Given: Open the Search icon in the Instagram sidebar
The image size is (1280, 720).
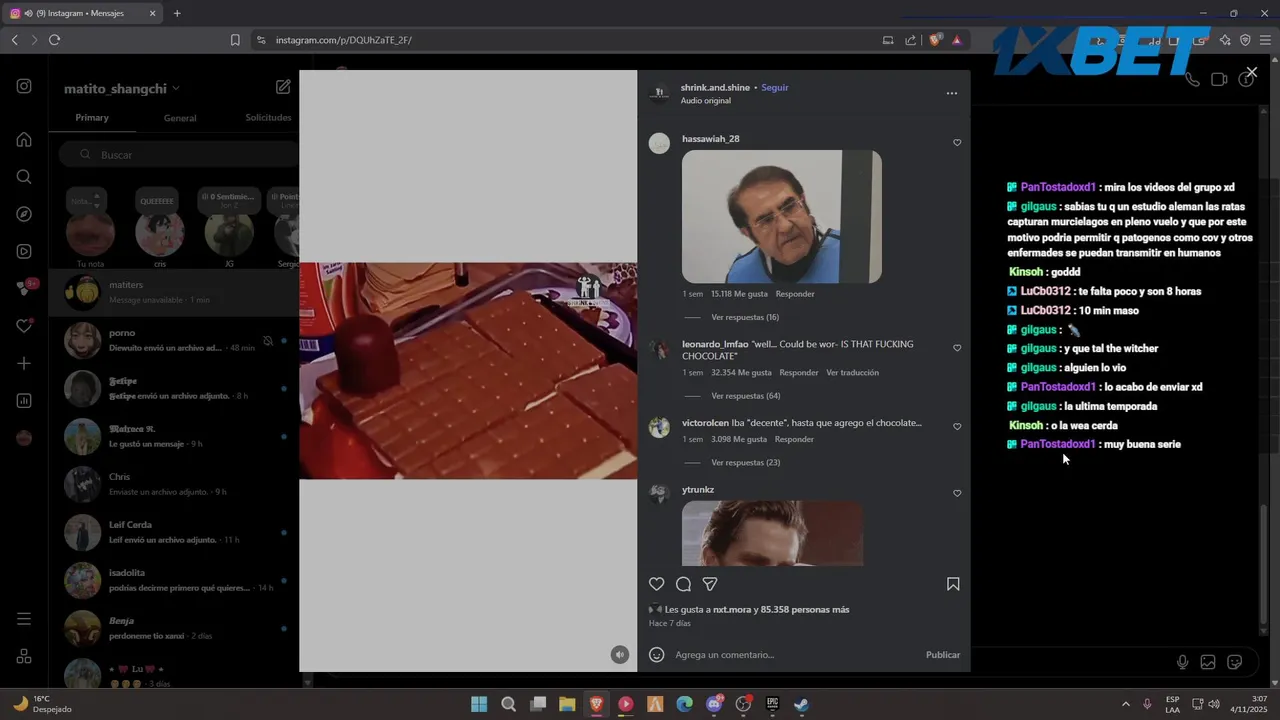Looking at the screenshot, I should pyautogui.click(x=24, y=177).
